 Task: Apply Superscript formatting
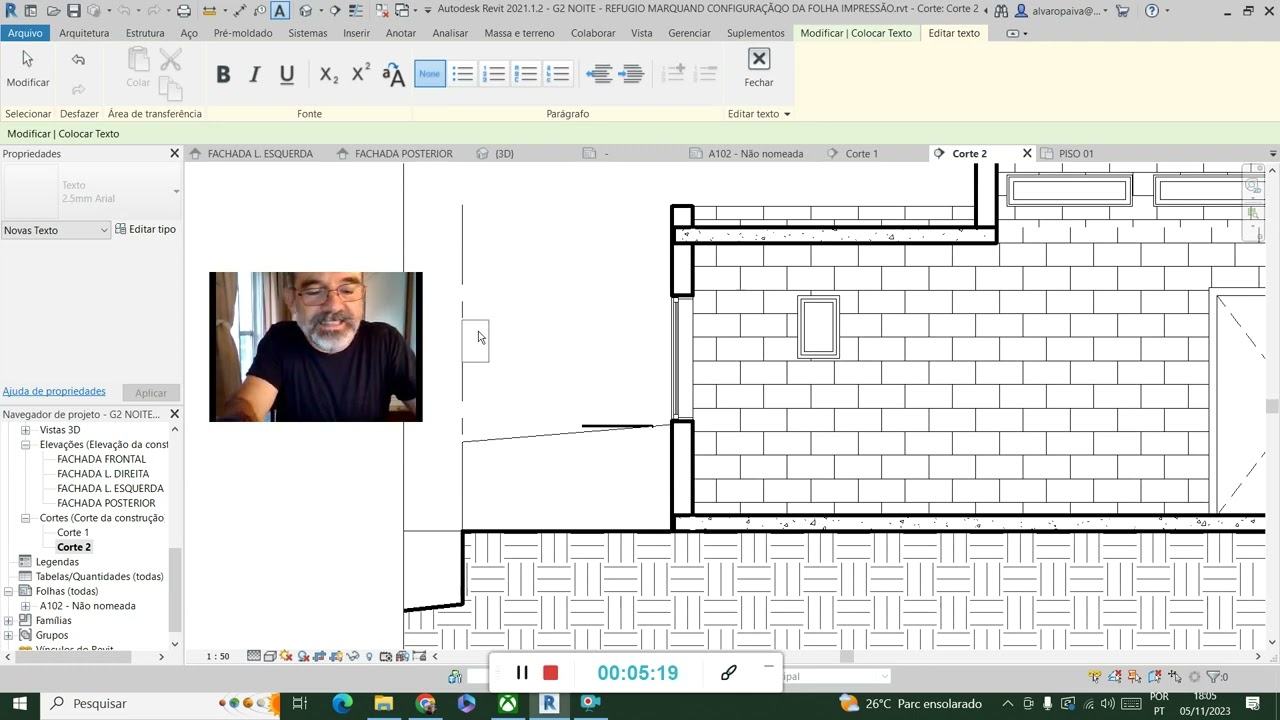pos(361,73)
